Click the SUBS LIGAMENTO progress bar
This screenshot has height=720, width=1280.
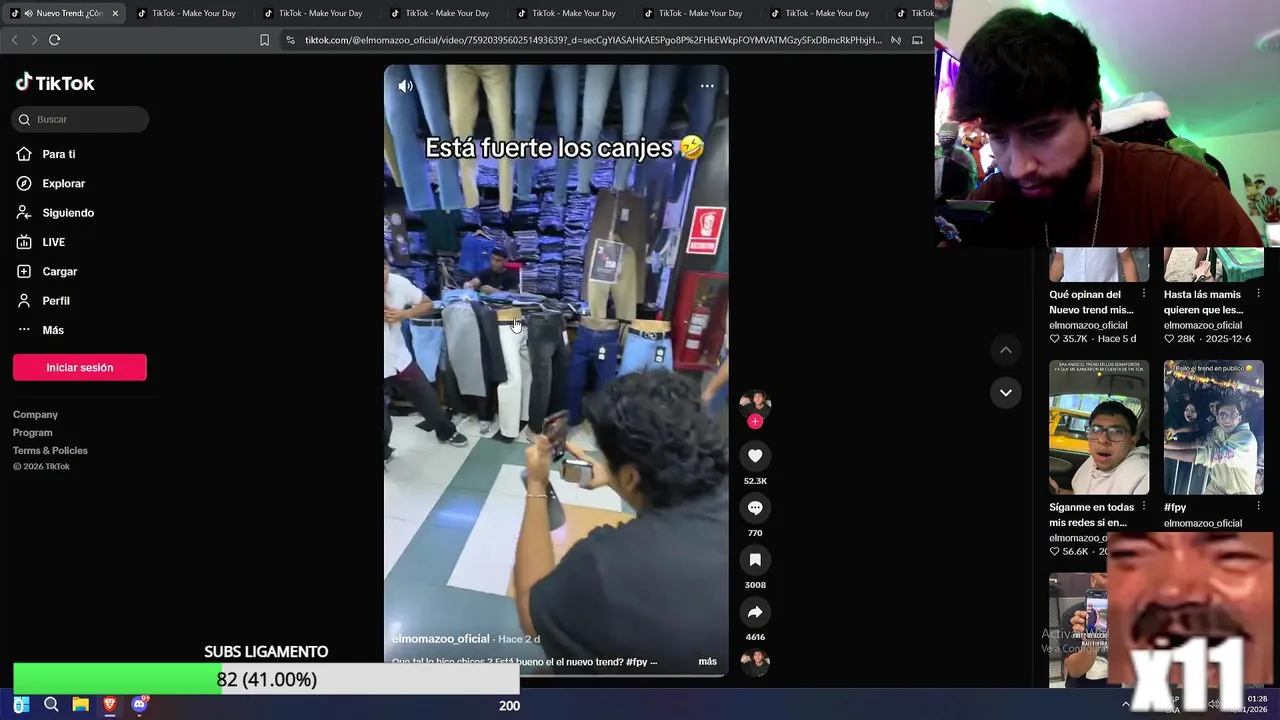[266, 679]
